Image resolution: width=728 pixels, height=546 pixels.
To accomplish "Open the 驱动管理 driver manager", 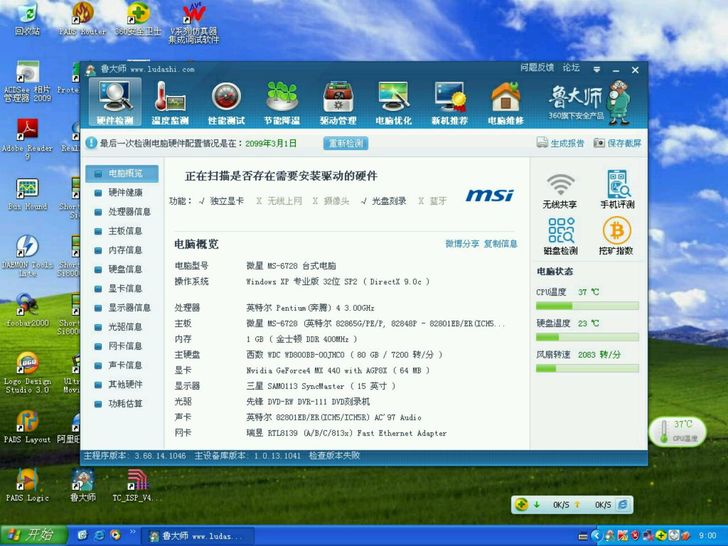I will point(338,102).
